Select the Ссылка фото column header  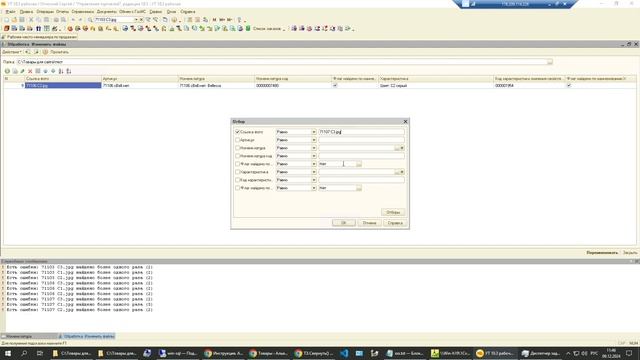tap(63, 78)
